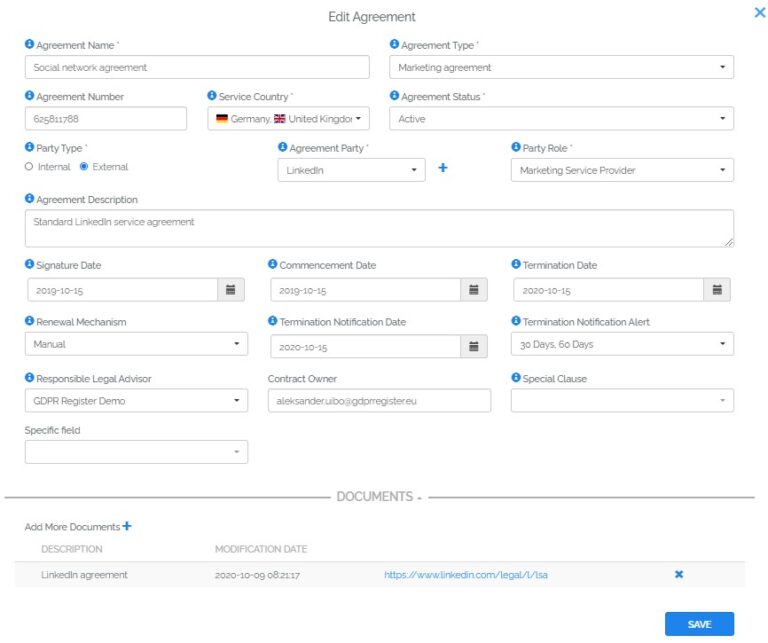
Task: Expand the Party Role dropdown
Action: tap(621, 170)
